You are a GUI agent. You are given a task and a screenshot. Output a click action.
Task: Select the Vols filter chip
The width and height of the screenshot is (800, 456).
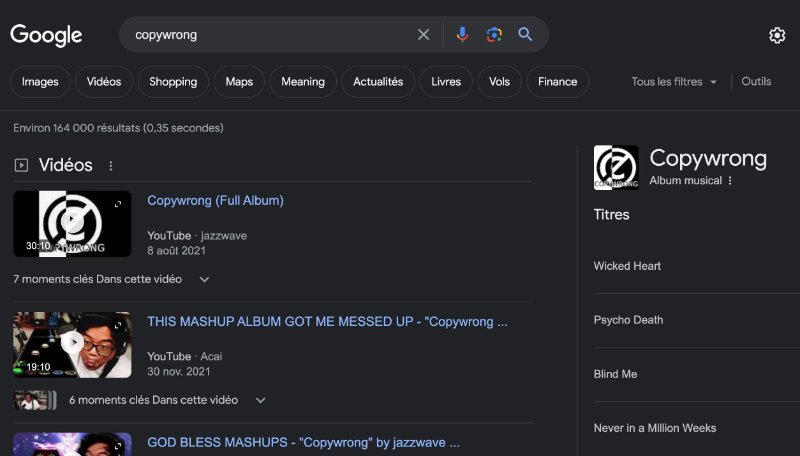coord(499,82)
